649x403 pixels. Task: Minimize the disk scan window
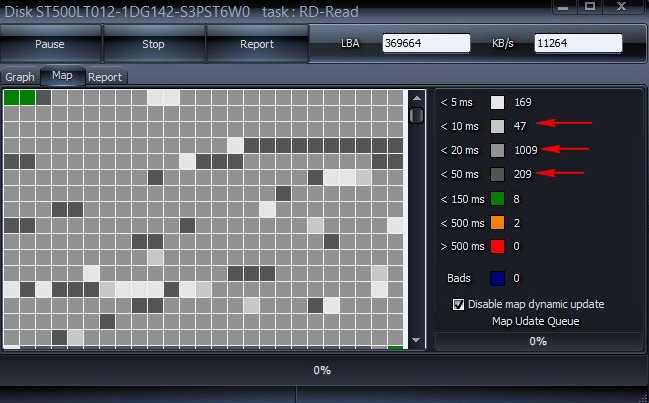coord(565,7)
